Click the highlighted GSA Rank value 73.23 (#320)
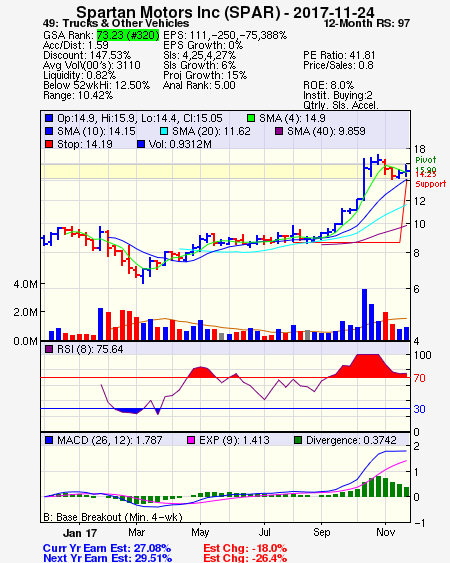This screenshot has width=450, height=563. coord(128,35)
